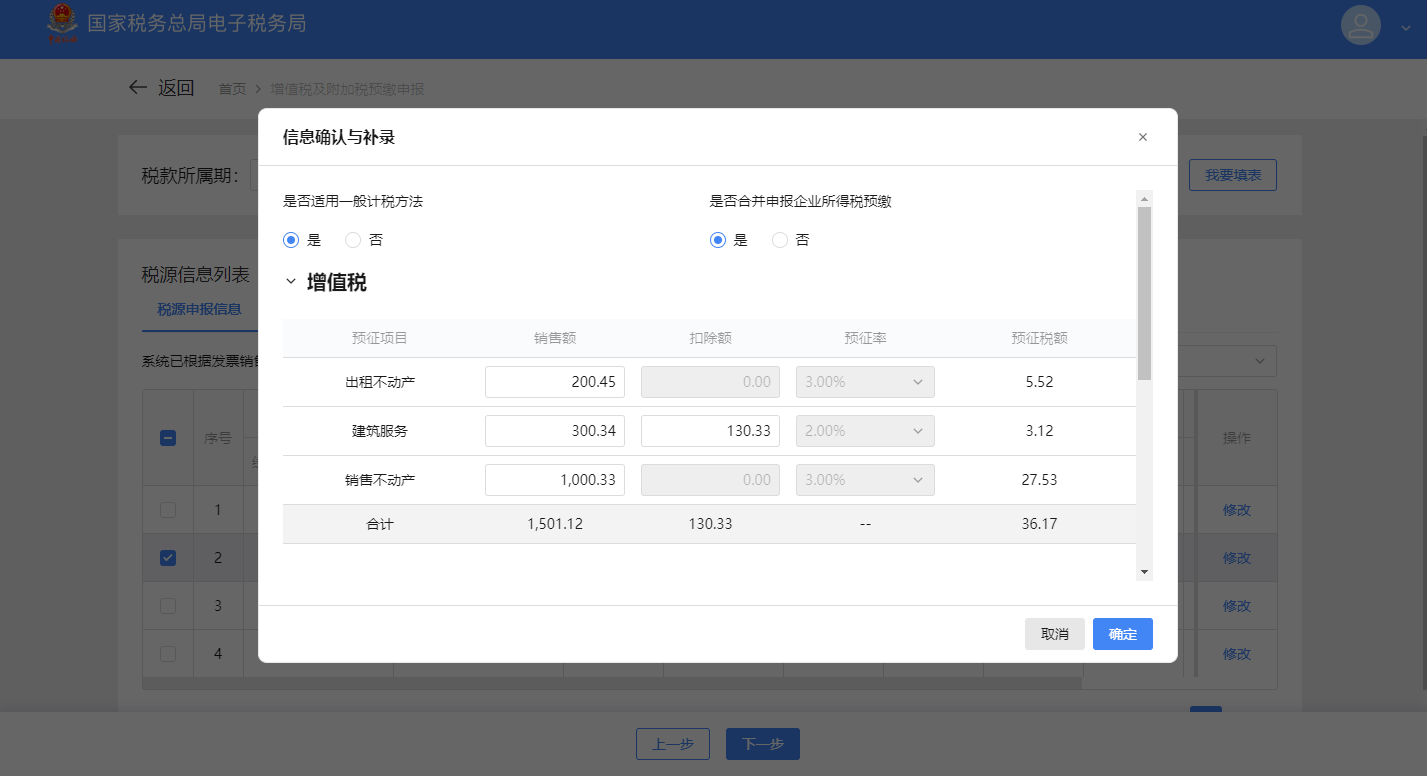Open 出租不动产 预征率 dropdown
The height and width of the screenshot is (776, 1427).
point(865,382)
